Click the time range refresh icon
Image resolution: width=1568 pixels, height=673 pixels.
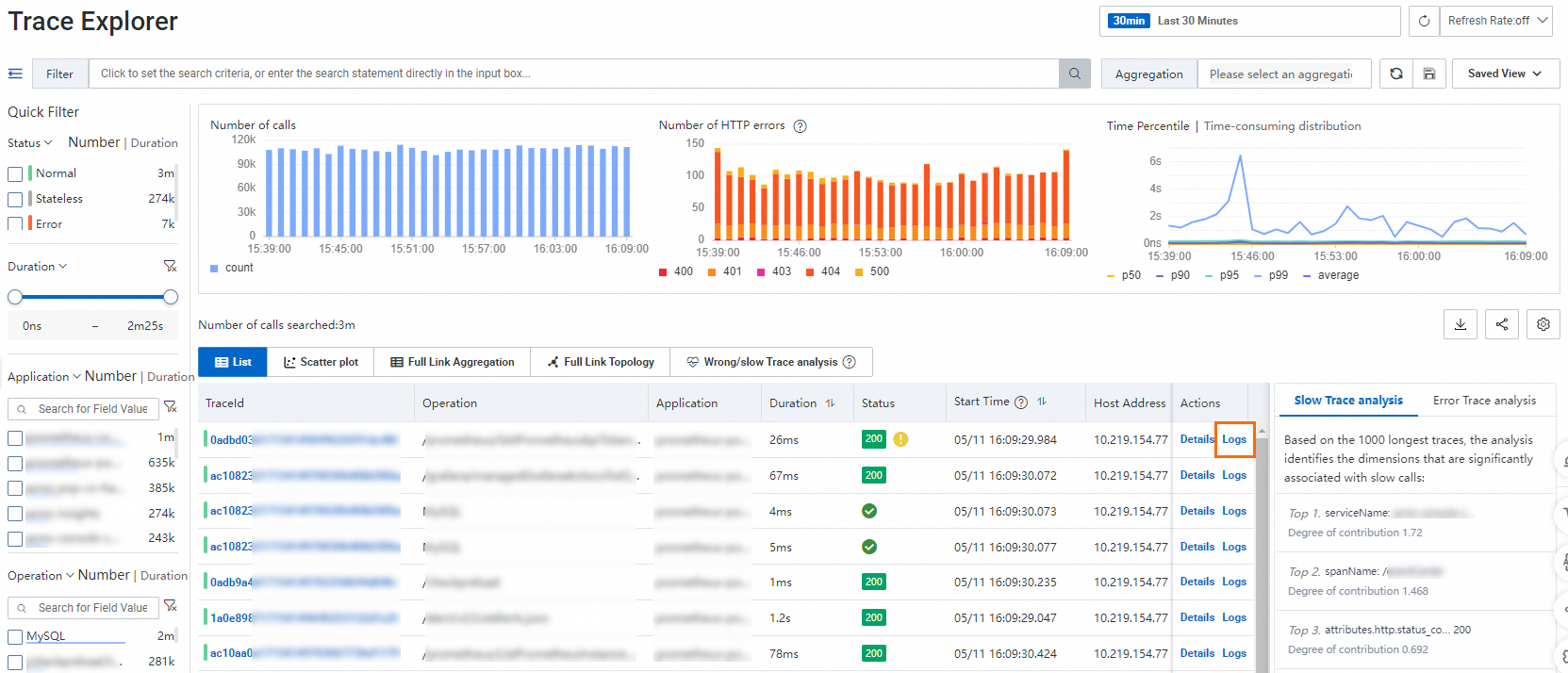coord(1424,21)
